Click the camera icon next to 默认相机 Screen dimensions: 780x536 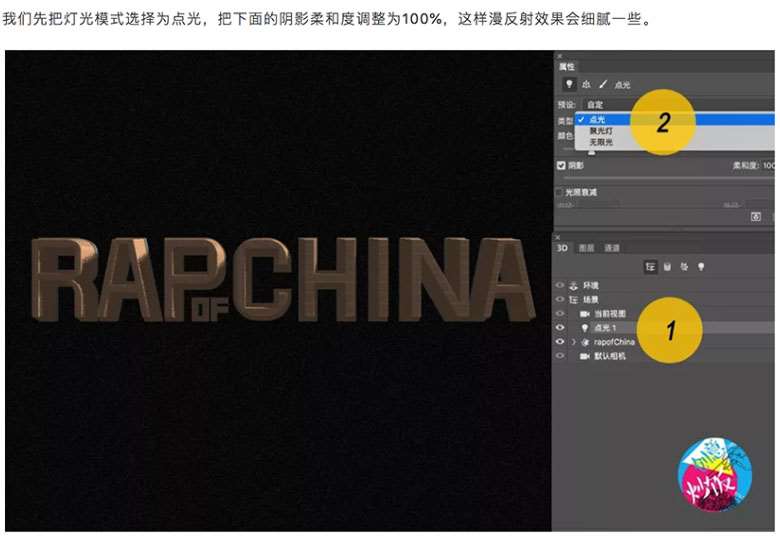click(x=585, y=356)
